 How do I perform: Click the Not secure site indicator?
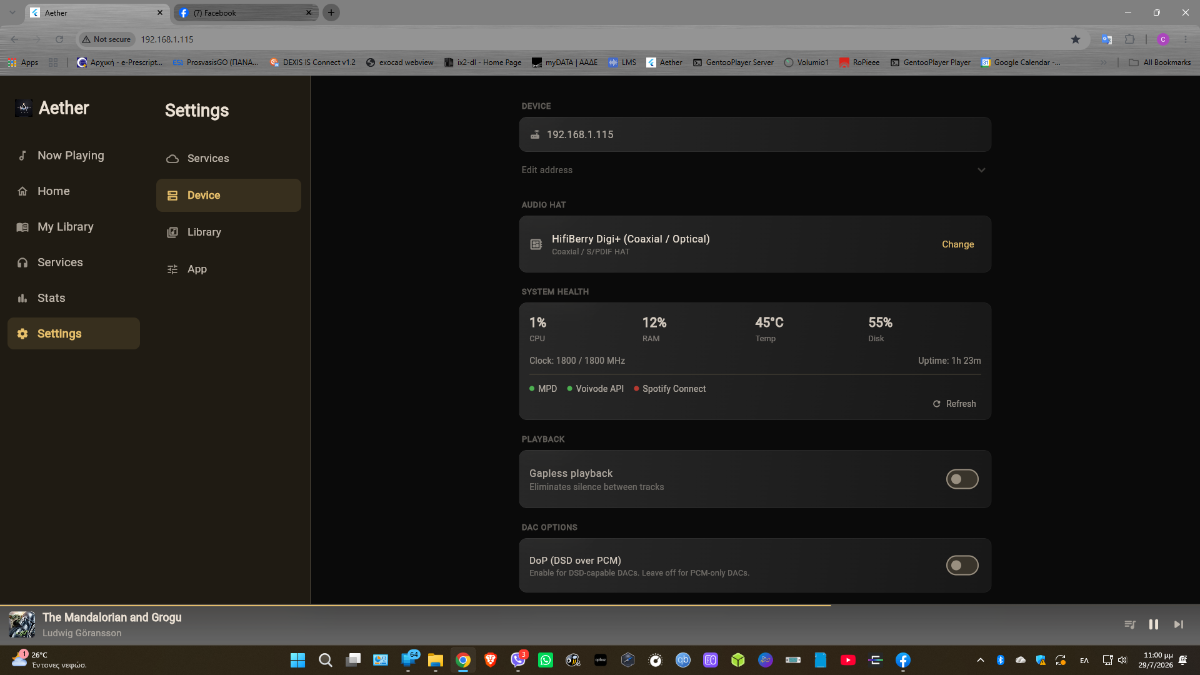(106, 39)
